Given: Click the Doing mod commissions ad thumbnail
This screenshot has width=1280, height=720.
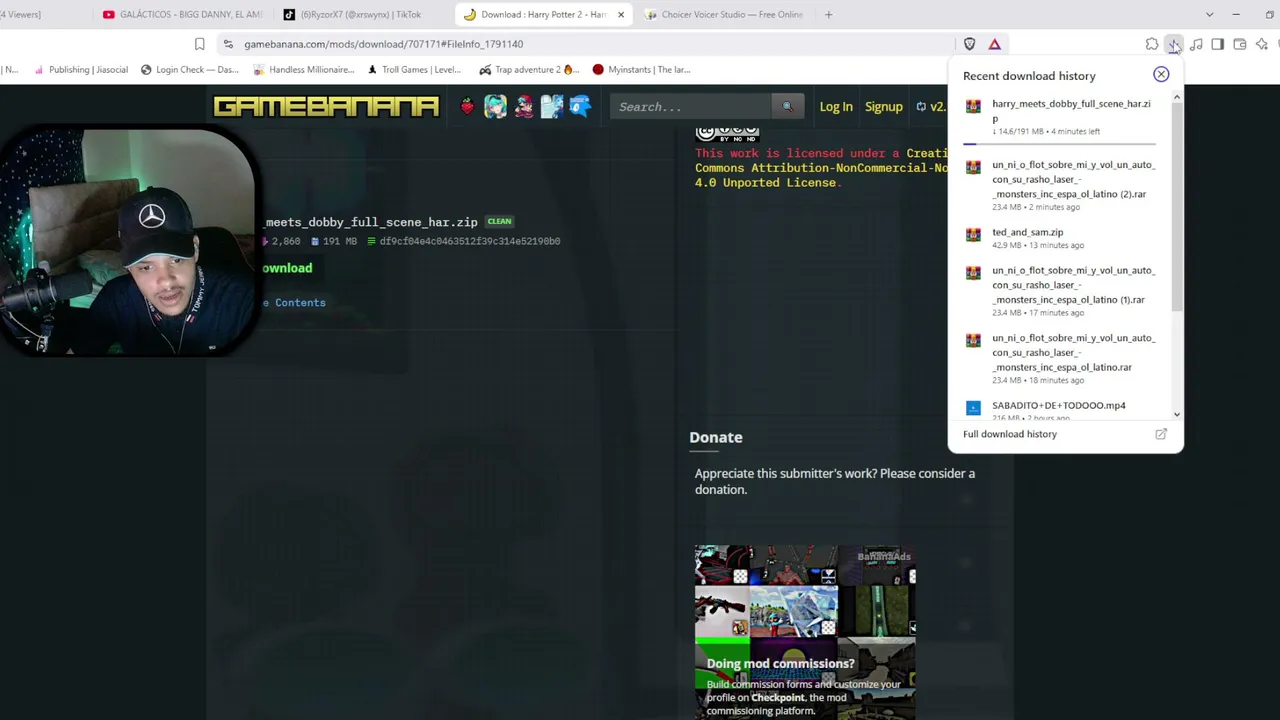Looking at the screenshot, I should point(805,632).
